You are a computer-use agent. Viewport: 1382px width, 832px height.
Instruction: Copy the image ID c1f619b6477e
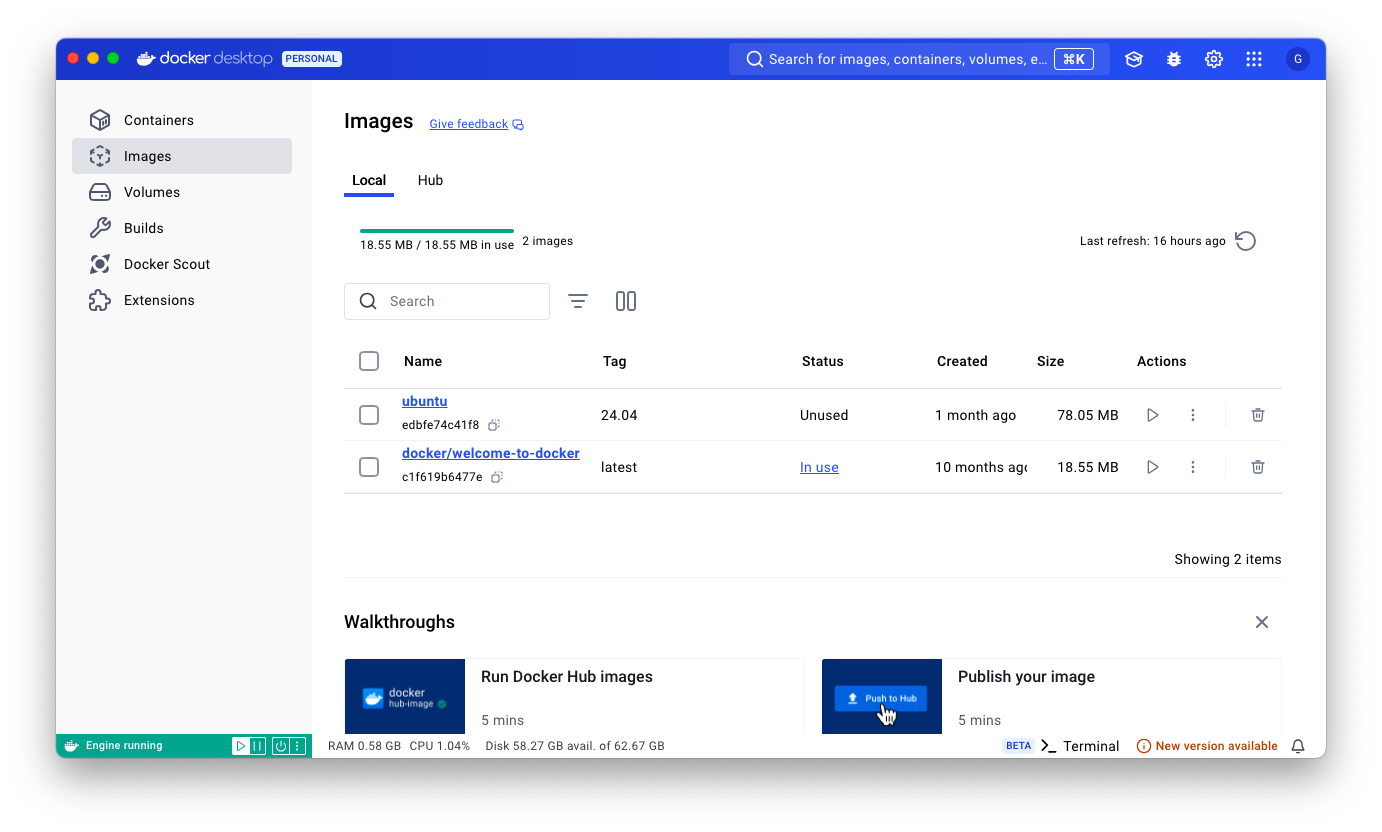497,477
